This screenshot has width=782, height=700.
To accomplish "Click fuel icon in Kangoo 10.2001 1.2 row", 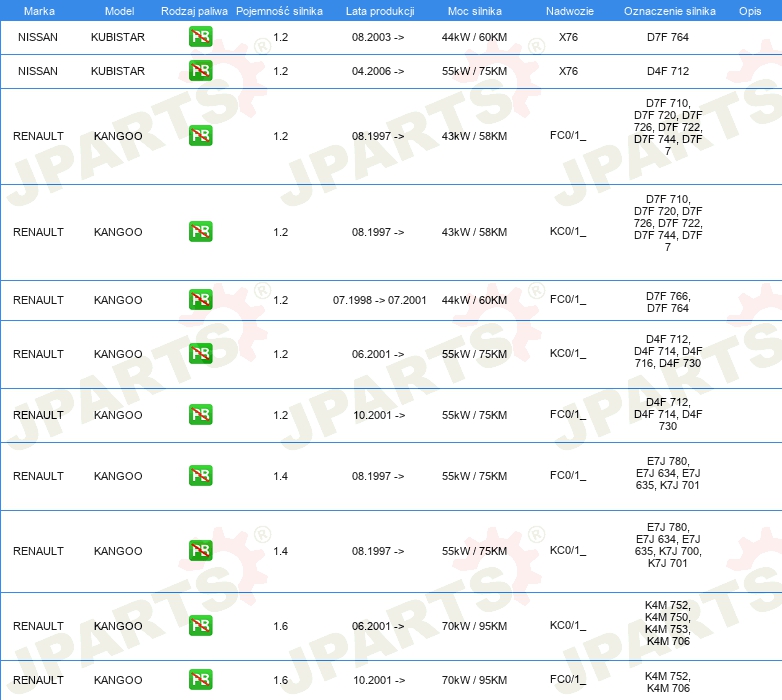I will pyautogui.click(x=200, y=415).
